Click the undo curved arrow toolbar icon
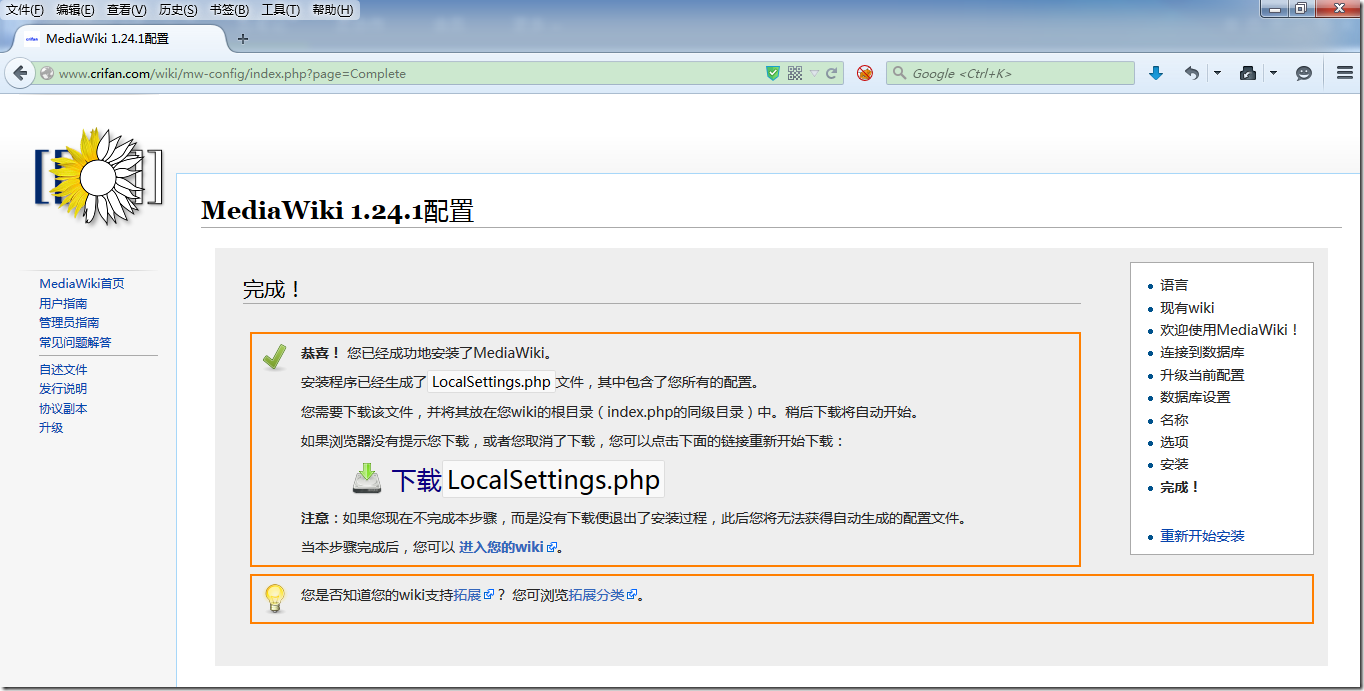 [1191, 73]
